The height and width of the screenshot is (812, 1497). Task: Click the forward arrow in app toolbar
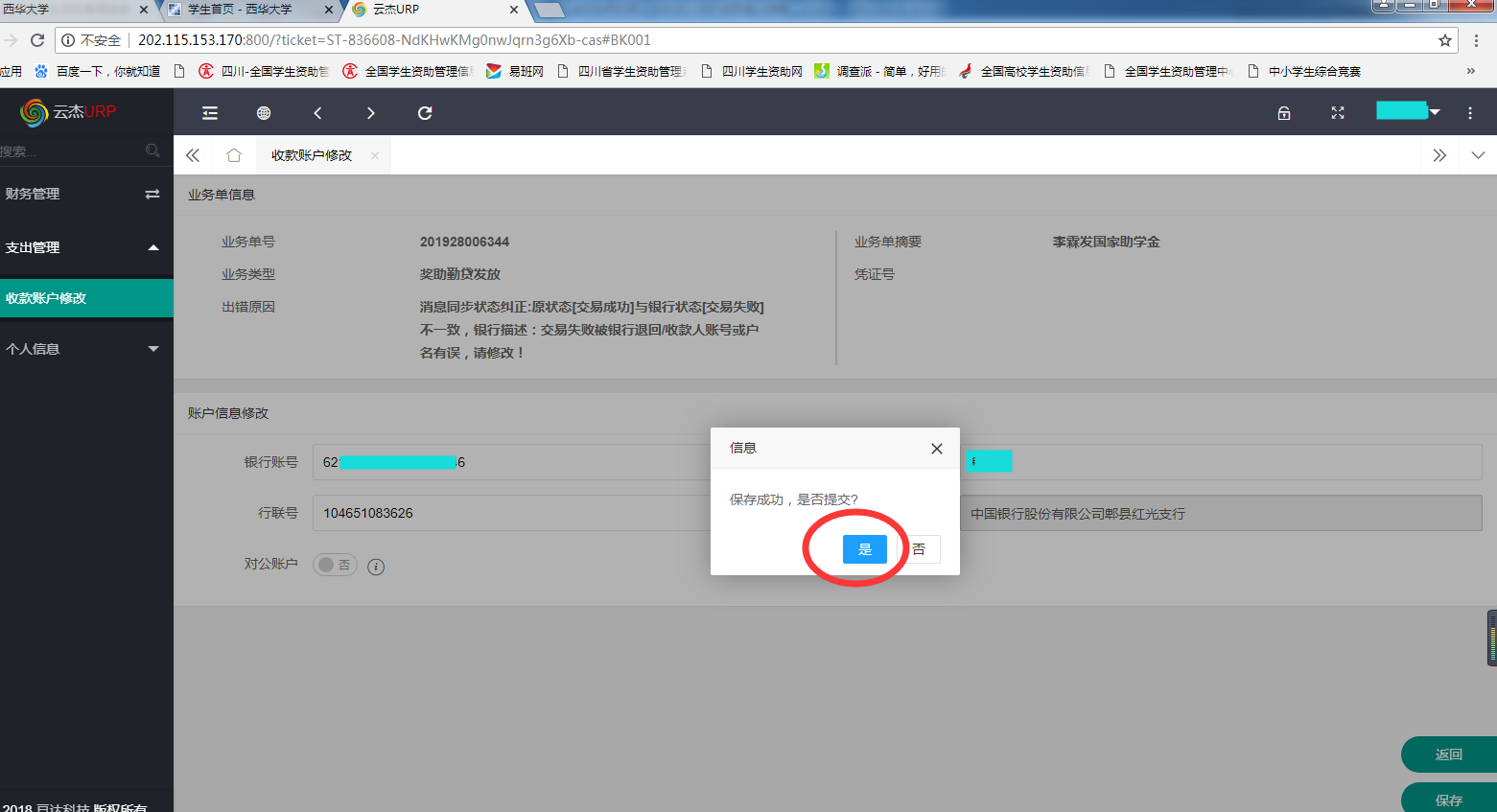point(371,113)
